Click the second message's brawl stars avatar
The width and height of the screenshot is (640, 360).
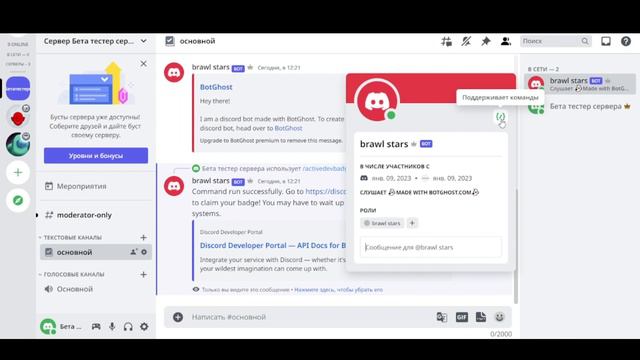coord(174,186)
